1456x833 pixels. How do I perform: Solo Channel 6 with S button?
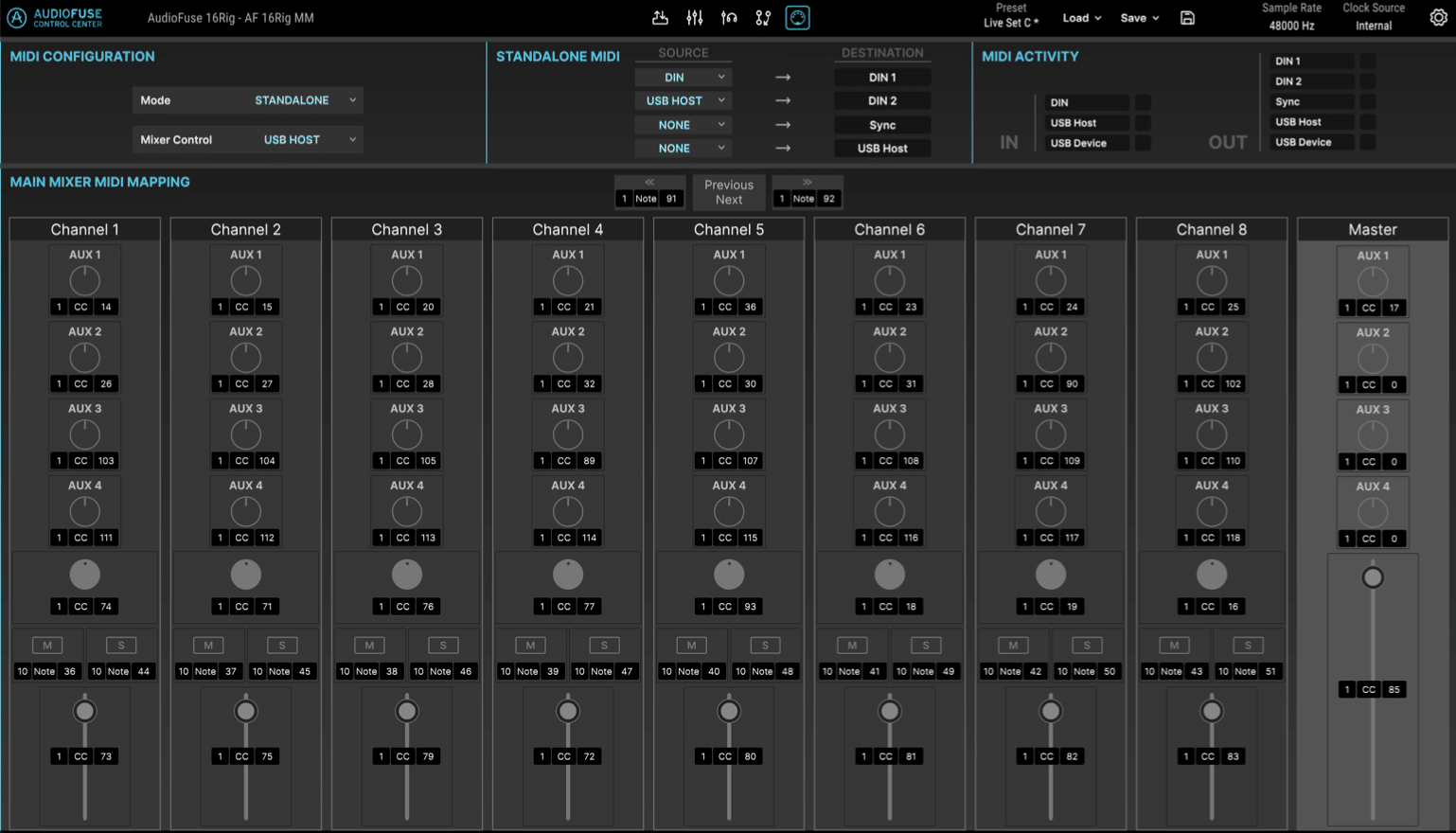(x=926, y=646)
